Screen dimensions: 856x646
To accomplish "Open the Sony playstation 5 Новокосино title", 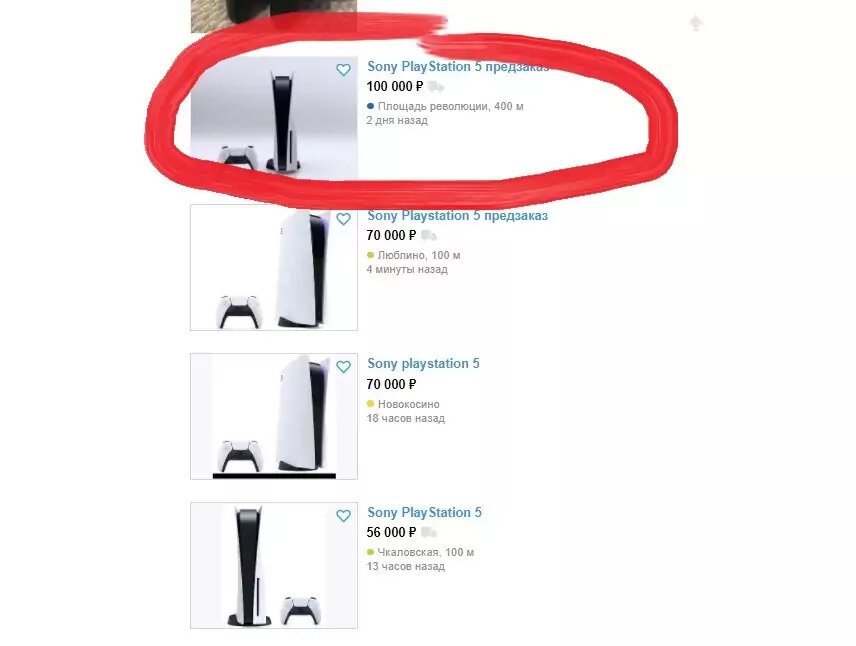I will pyautogui.click(x=423, y=364).
